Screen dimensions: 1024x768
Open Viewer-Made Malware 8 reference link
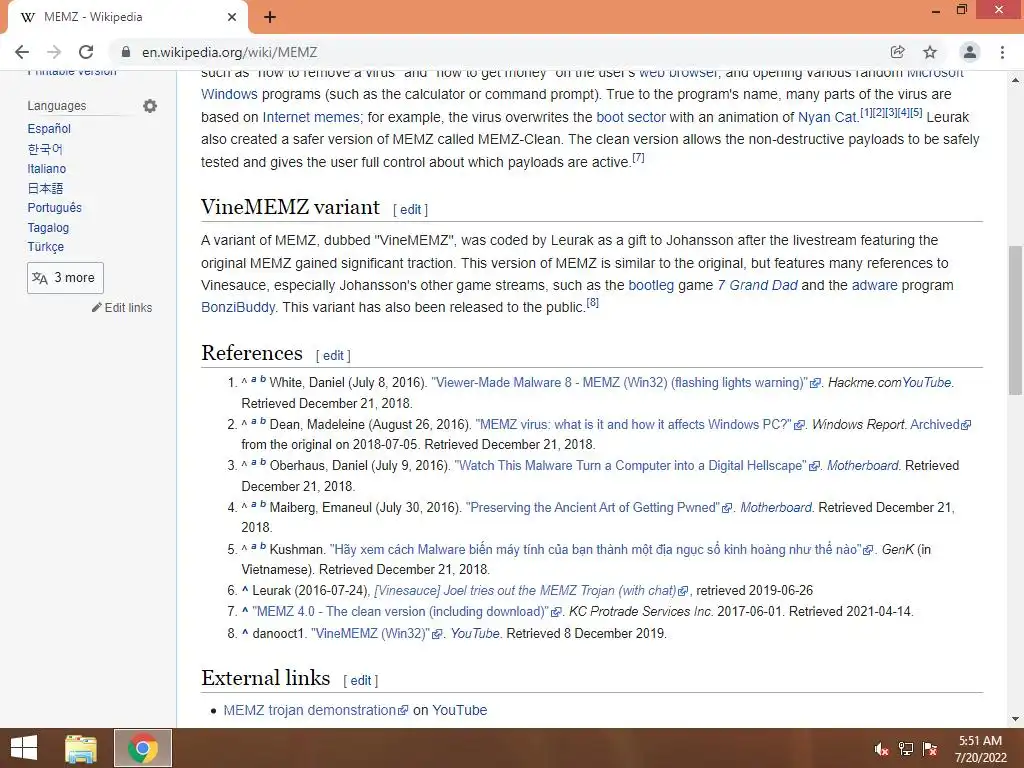[620, 383]
